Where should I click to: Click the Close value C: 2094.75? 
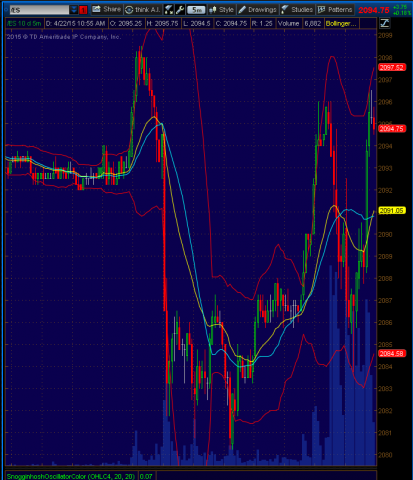coord(231,23)
